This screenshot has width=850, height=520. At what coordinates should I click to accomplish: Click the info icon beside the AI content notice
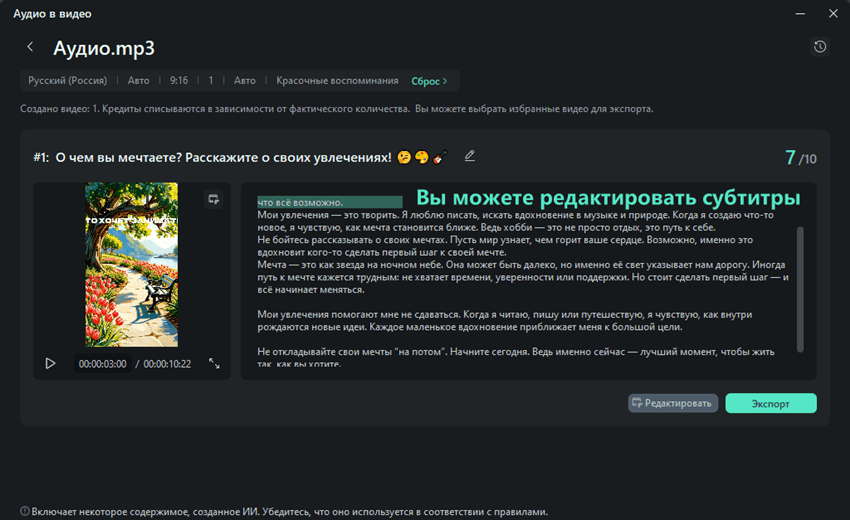tap(24, 511)
